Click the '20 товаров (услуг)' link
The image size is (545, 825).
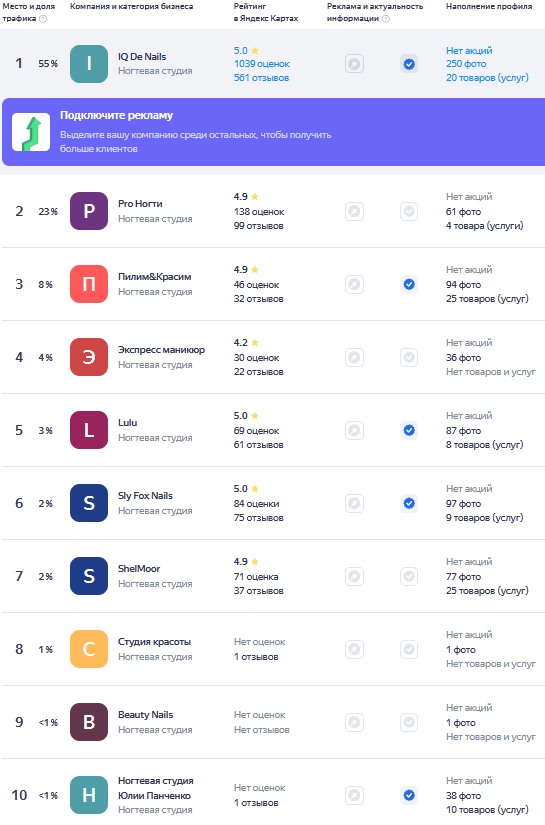coord(487,78)
